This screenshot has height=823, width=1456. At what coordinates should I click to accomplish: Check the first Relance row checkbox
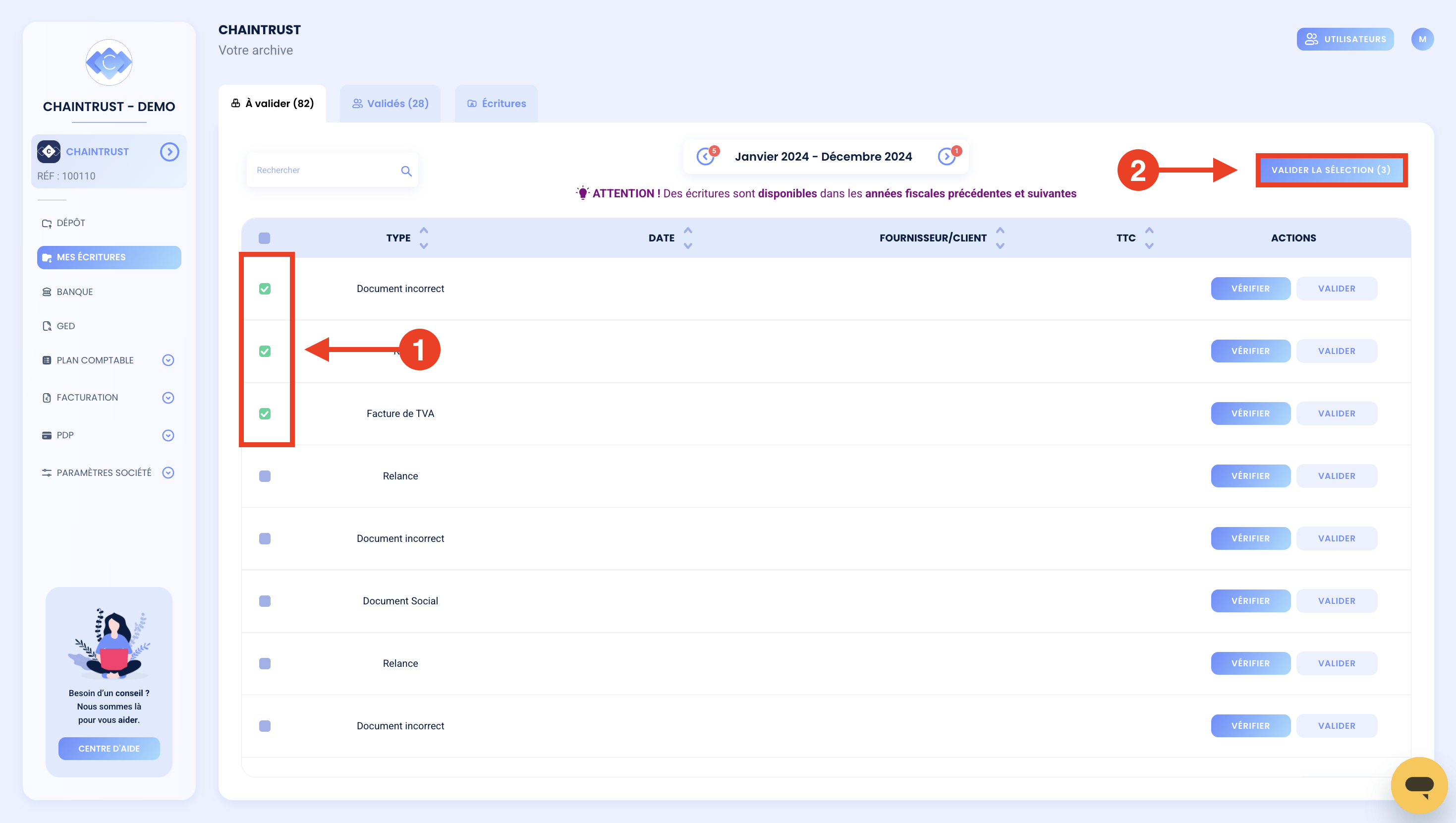click(x=265, y=476)
